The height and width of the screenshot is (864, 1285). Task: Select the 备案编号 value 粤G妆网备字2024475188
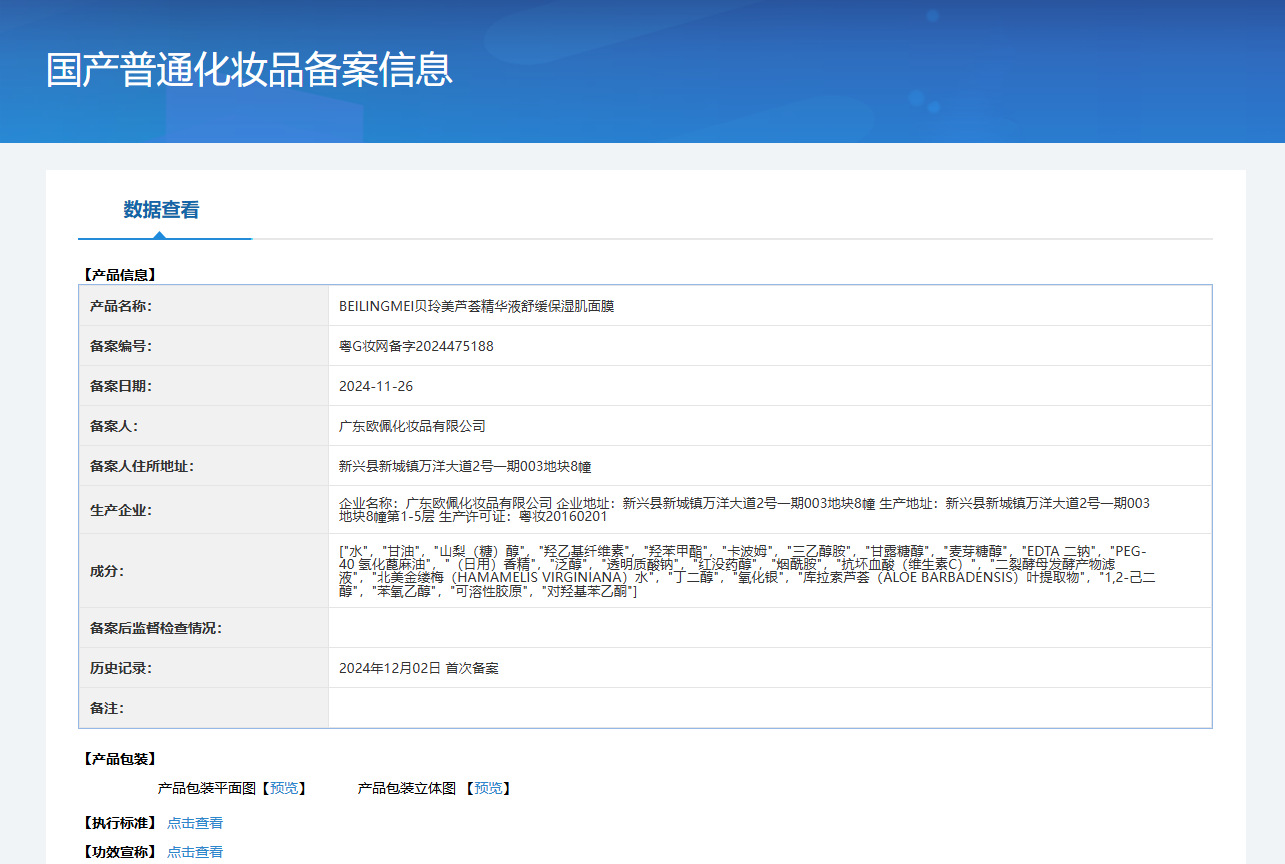416,346
